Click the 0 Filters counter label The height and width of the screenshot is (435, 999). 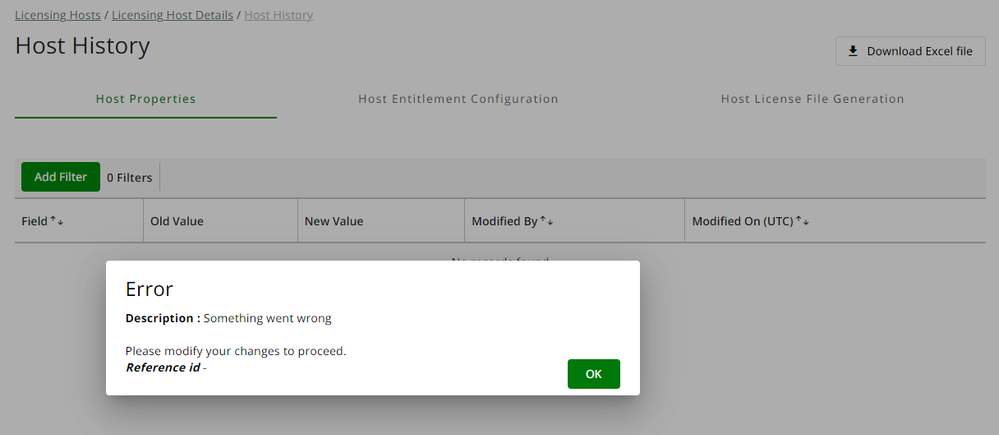click(129, 177)
